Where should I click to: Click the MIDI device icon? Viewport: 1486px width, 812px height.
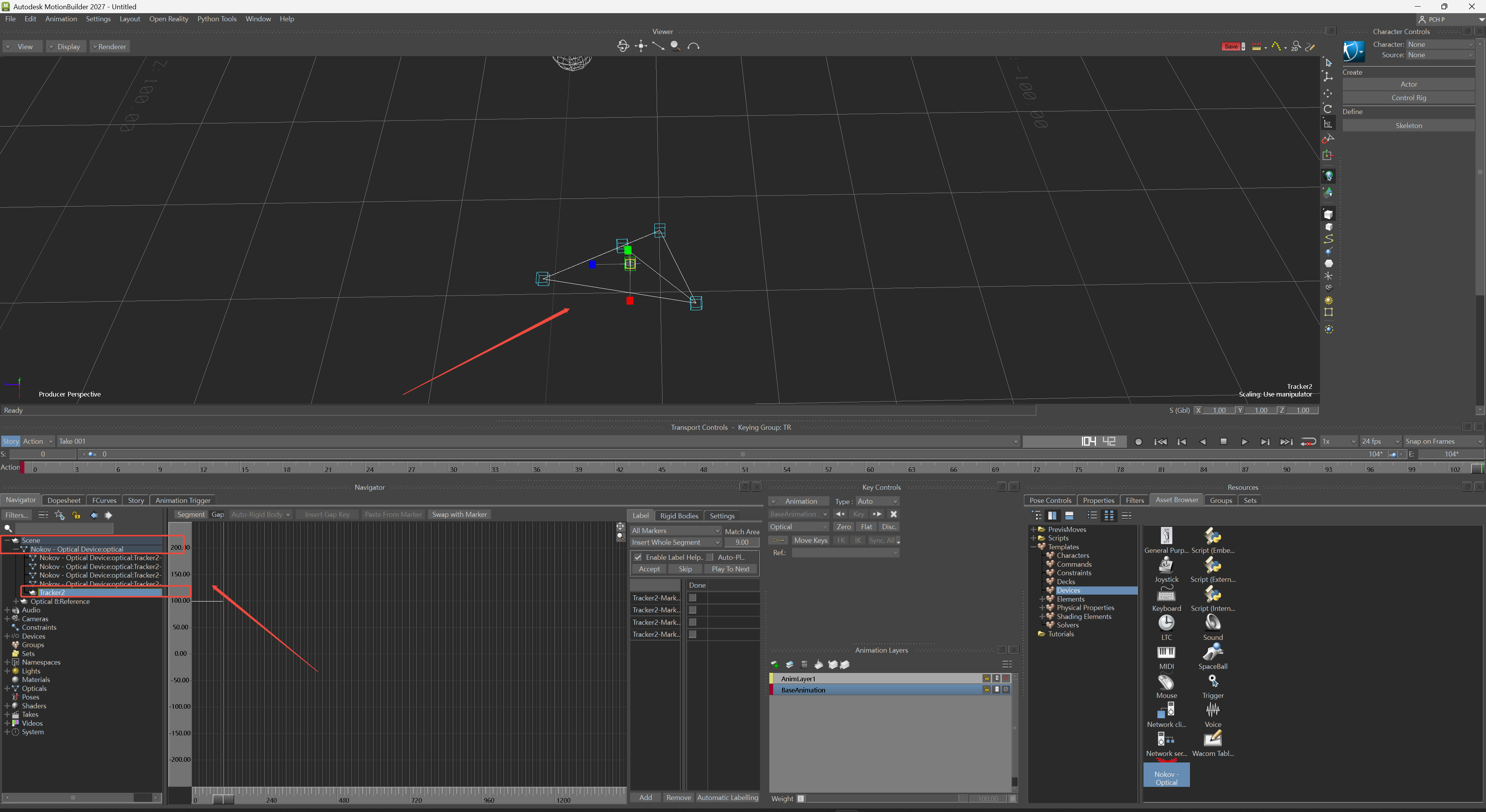pos(1166,652)
